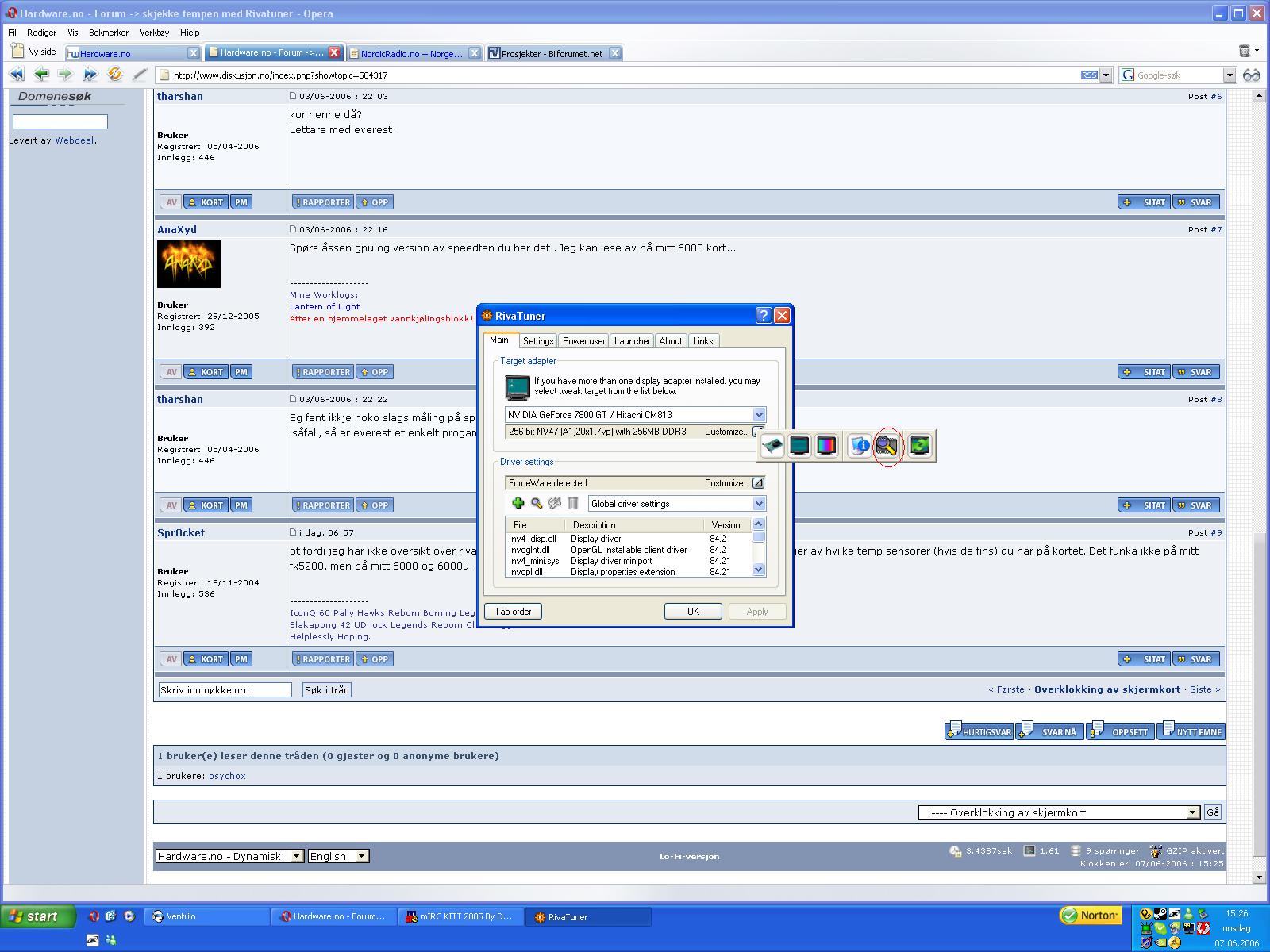
Task: Click the glasses icon beside Google search
Action: pos(1252,75)
